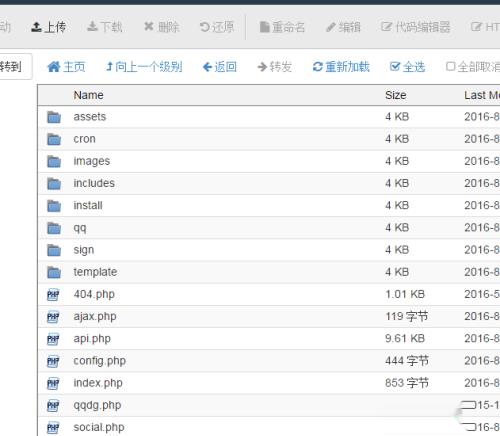Click the ajax.php file icon
Image resolution: width=500 pixels, height=436 pixels.
(x=53, y=317)
